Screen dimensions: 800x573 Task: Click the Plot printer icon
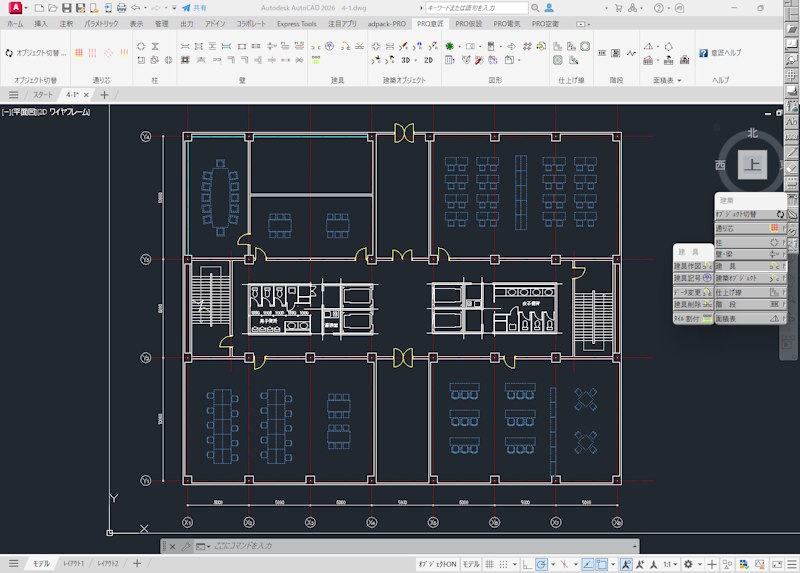click(121, 8)
